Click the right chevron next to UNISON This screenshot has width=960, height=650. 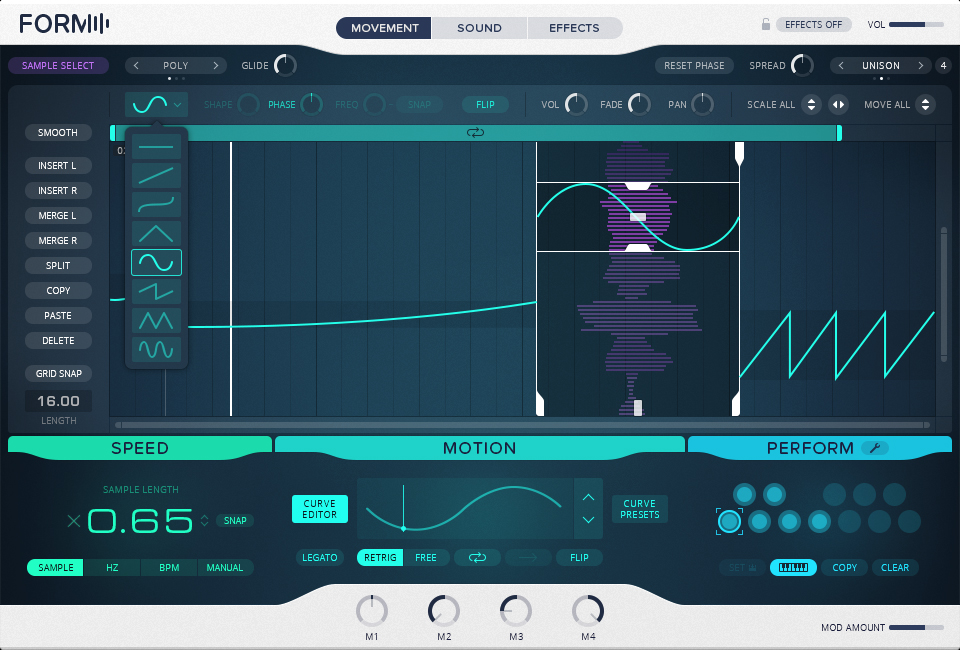(x=920, y=64)
